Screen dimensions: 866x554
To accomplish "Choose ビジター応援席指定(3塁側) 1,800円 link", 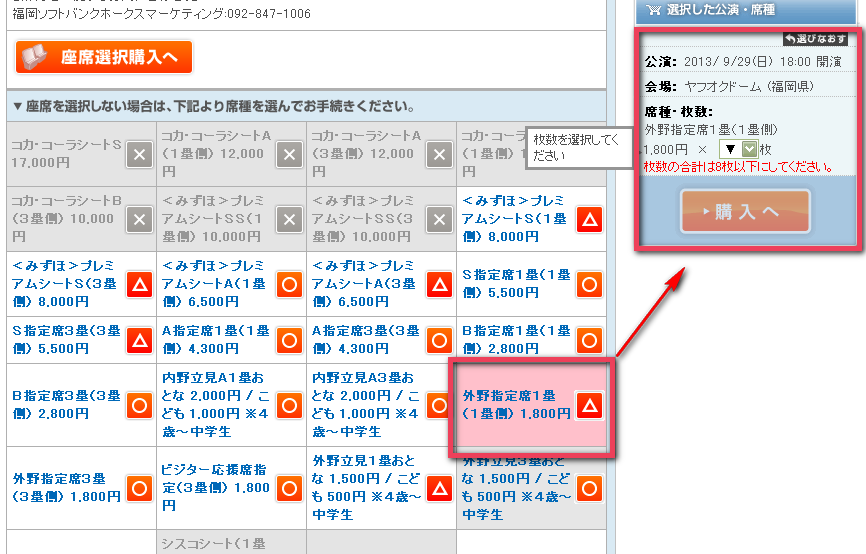I will click(x=216, y=488).
